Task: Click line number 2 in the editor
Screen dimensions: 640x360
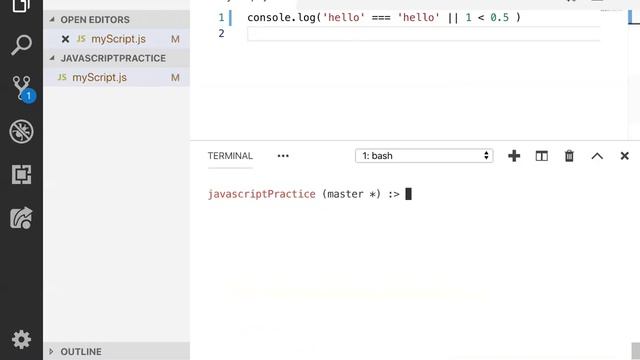Action: 221,33
